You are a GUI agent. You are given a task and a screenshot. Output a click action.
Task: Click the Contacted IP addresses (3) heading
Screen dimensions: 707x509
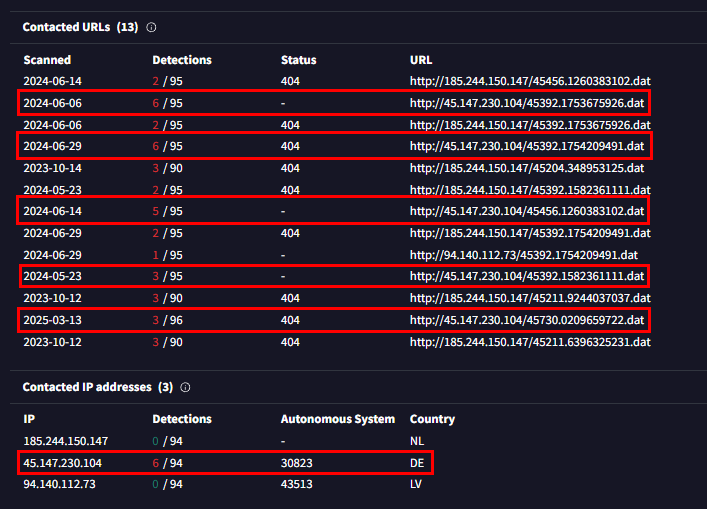pyautogui.click(x=97, y=387)
